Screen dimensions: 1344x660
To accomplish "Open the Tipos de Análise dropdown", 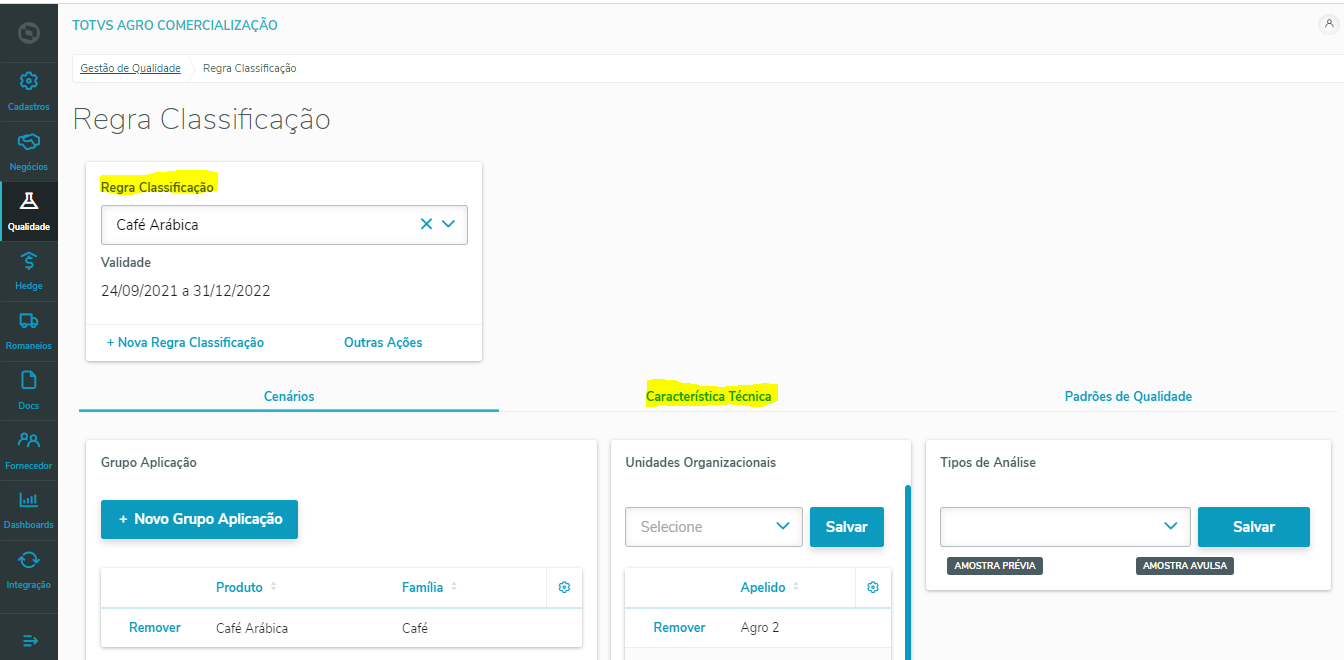I will pos(1065,527).
